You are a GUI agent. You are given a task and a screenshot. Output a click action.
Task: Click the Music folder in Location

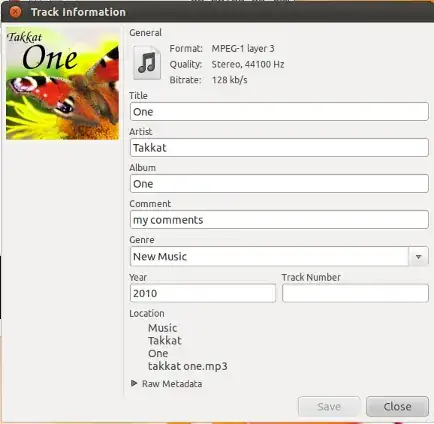coord(163,328)
